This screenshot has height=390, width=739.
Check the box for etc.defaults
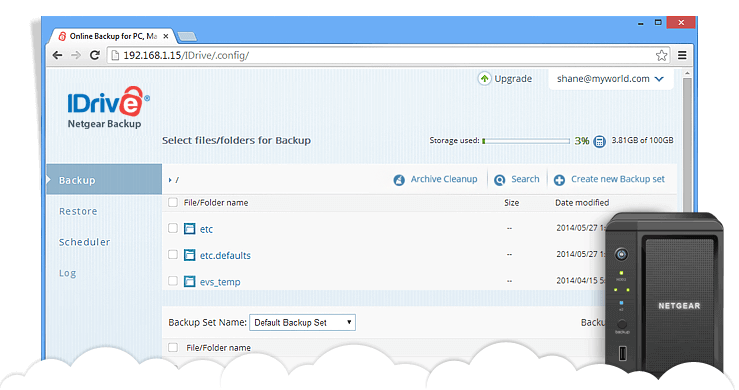click(x=173, y=255)
